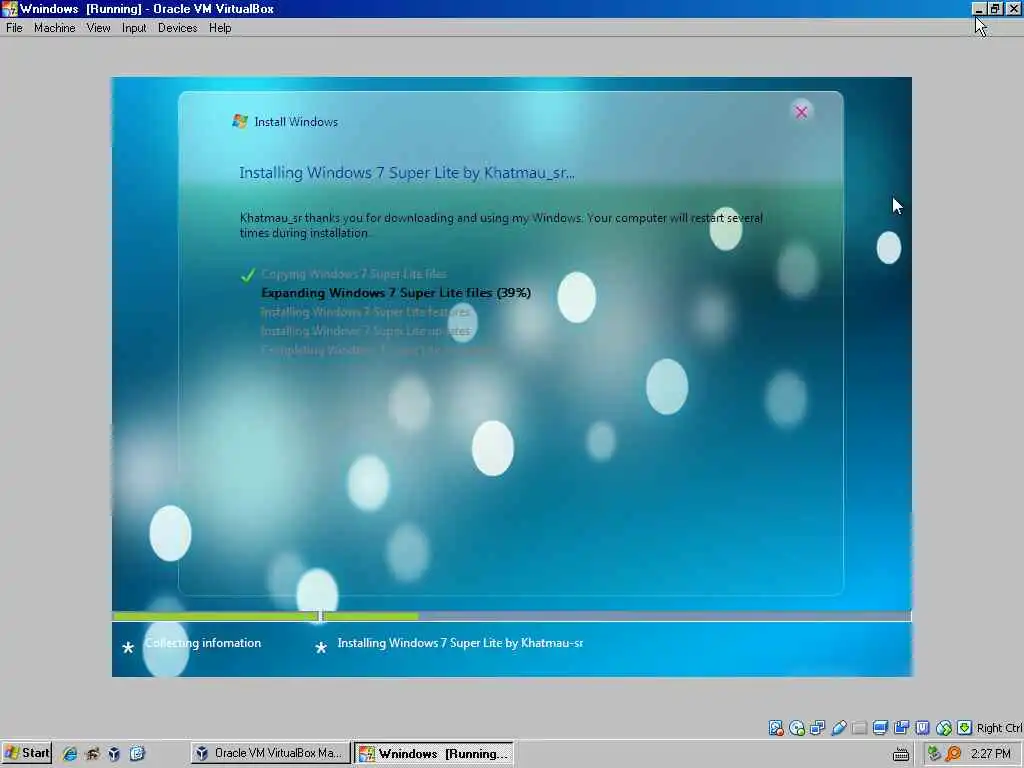Screen dimensions: 1024x768
Task: Click the mouse integration status icon
Action: 944,728
